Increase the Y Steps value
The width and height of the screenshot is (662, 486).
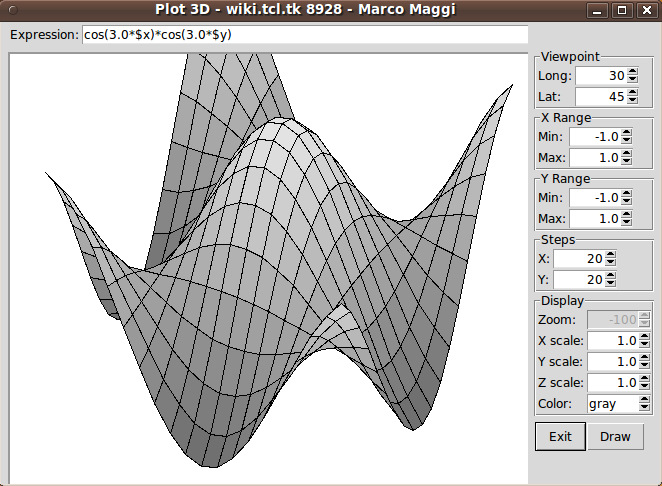pos(610,276)
